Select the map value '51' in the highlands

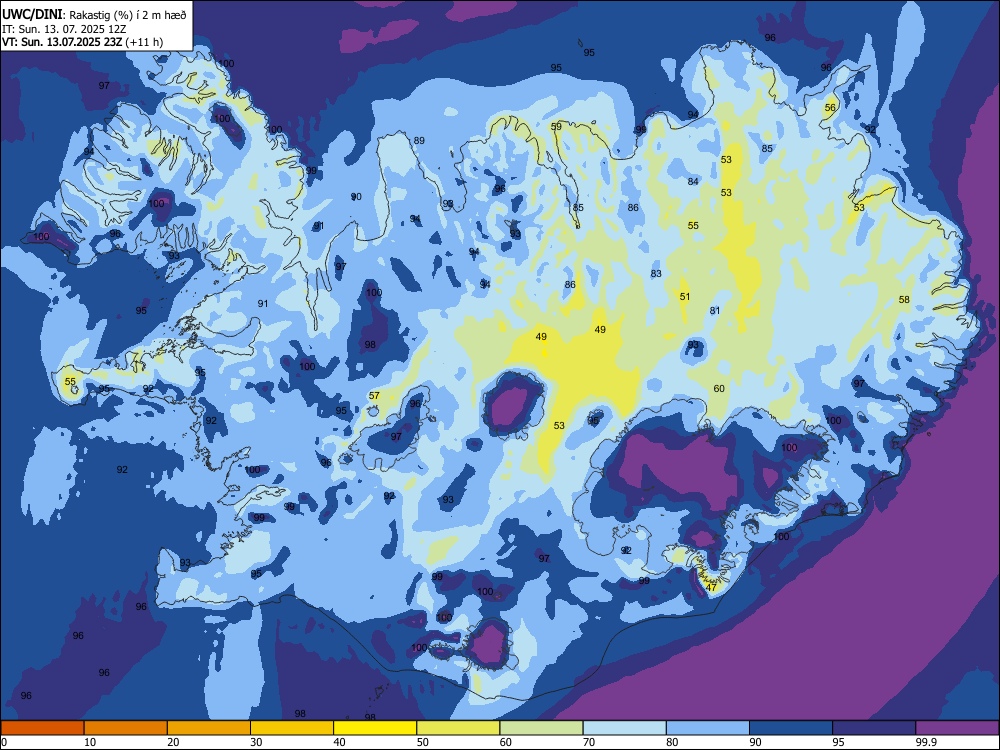(685, 297)
